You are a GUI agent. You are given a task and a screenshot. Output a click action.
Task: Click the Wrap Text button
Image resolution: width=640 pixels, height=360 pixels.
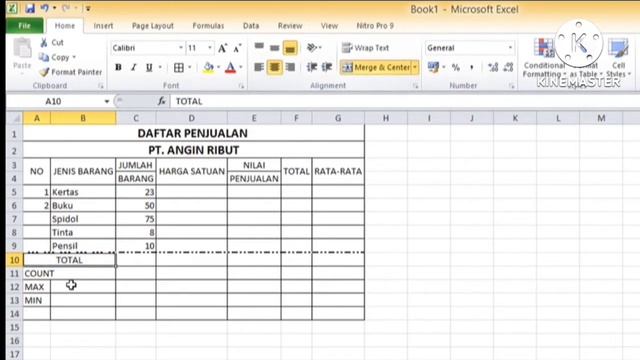pos(365,48)
